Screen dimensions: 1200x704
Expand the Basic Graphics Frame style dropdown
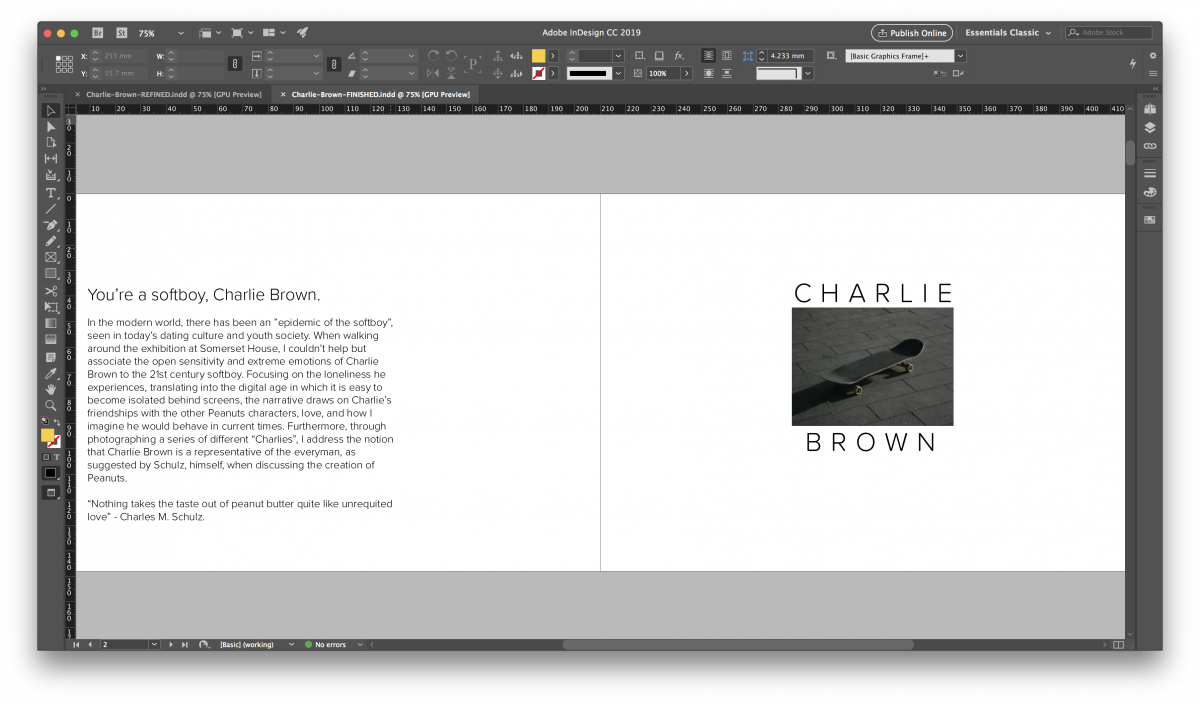pyautogui.click(x=960, y=56)
